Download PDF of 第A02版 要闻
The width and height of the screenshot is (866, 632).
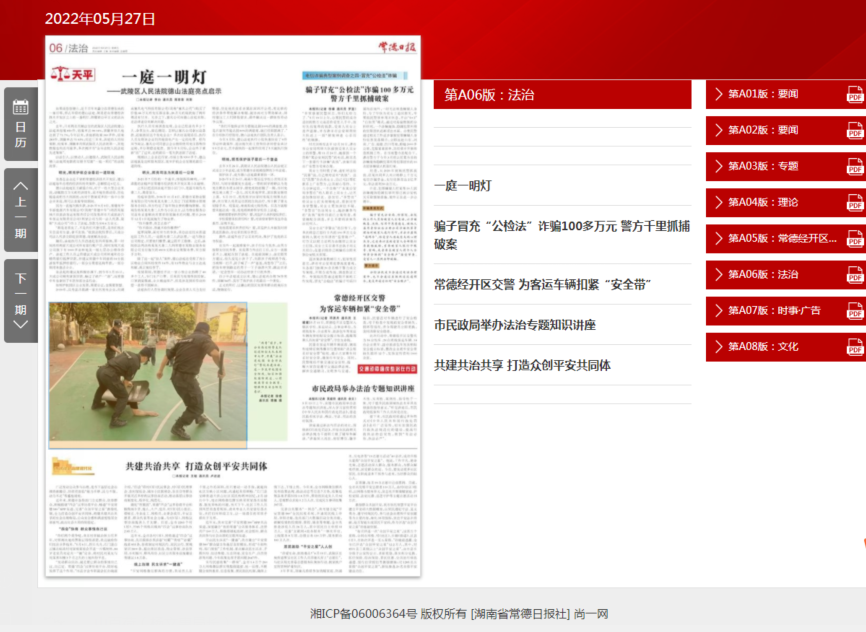click(855, 131)
